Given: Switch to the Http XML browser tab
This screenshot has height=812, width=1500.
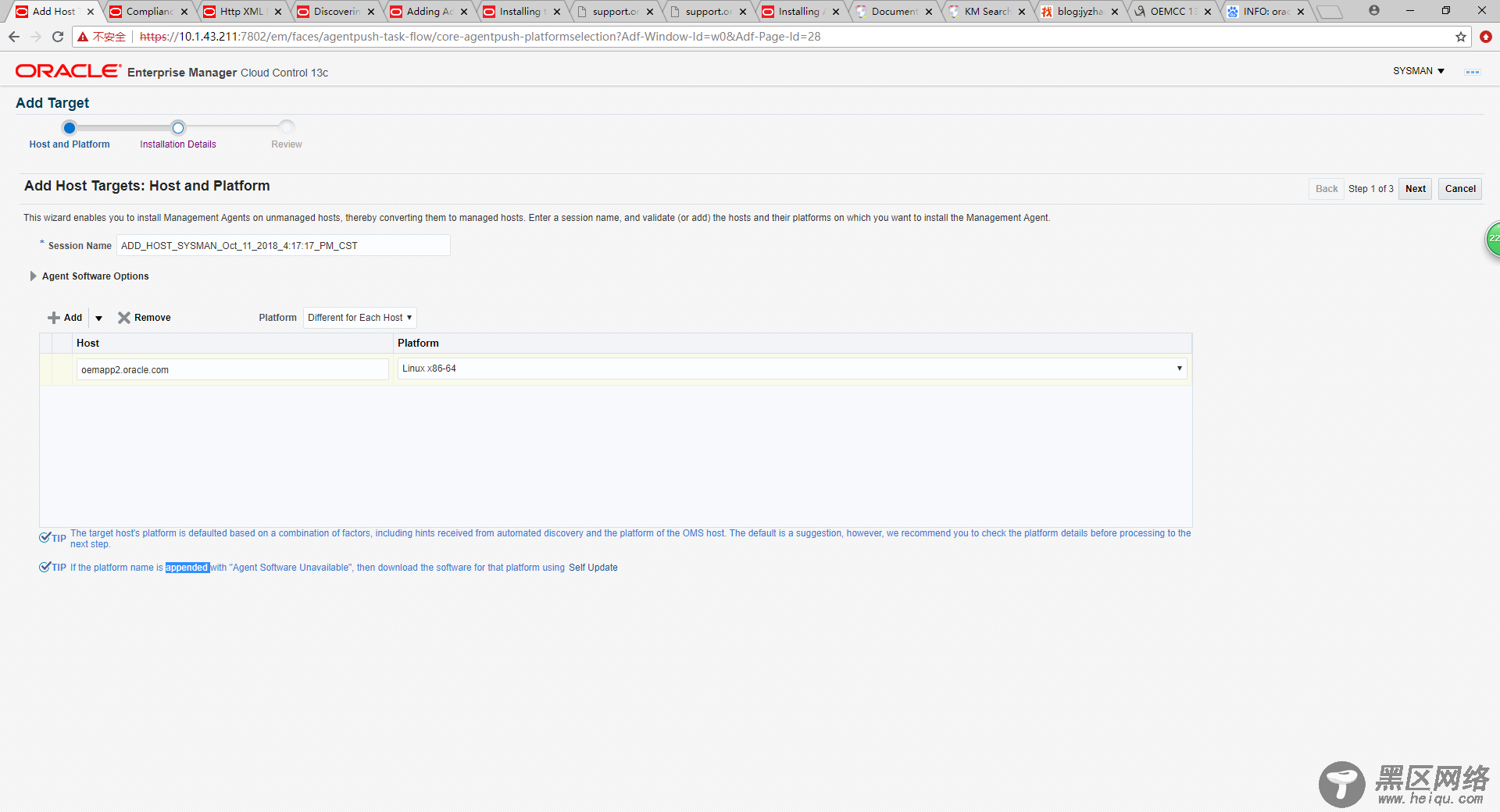Looking at the screenshot, I should pyautogui.click(x=242, y=12).
